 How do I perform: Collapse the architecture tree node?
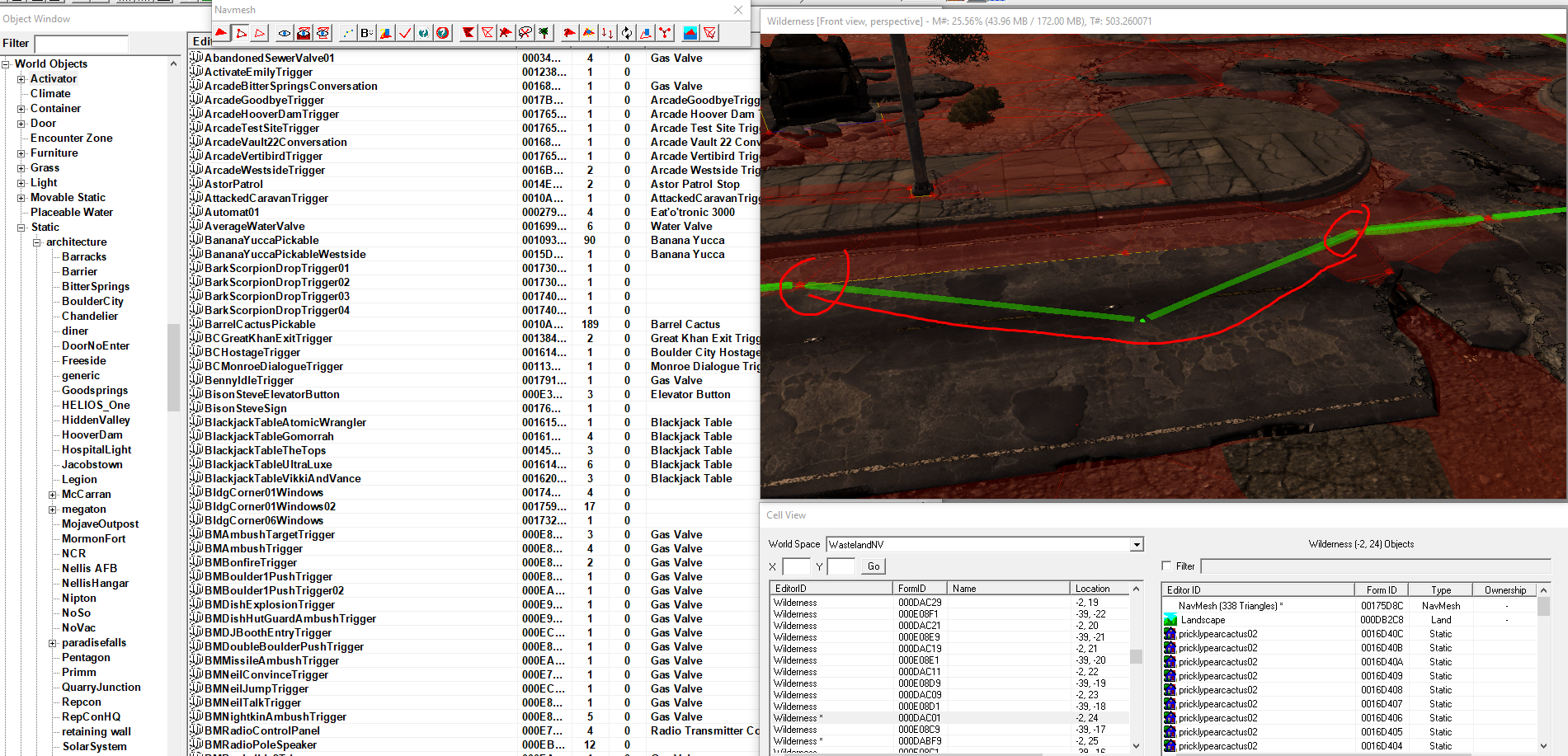pos(37,242)
